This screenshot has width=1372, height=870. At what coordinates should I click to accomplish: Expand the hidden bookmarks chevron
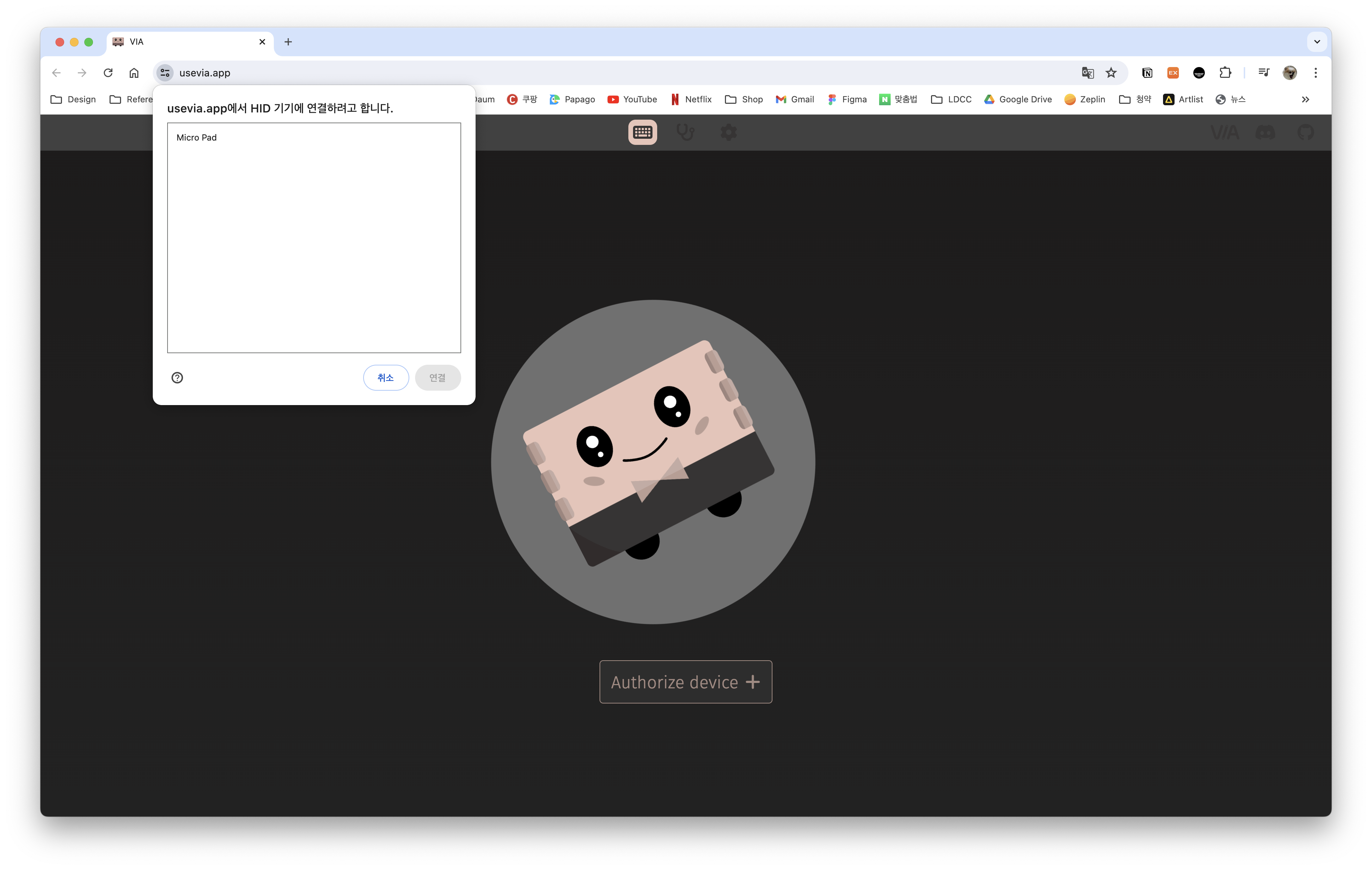[1305, 99]
